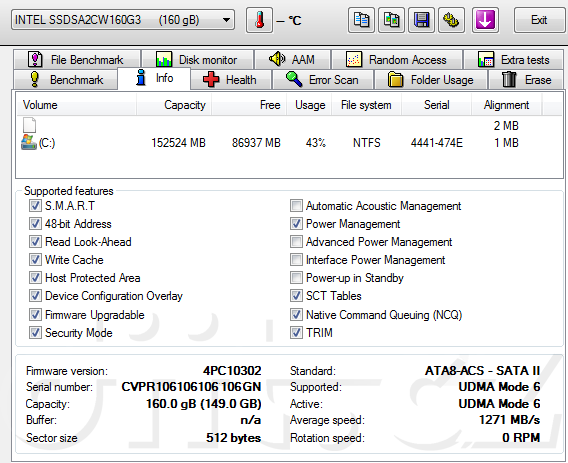Open the Health tab
This screenshot has height=463, width=568.
[231, 79]
